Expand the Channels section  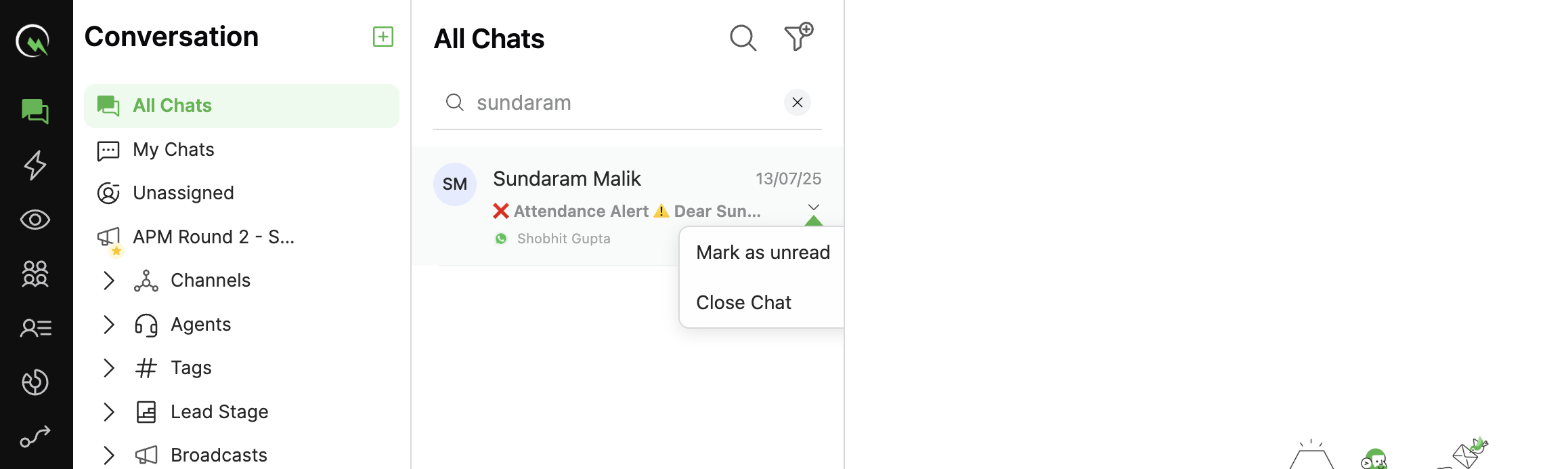coord(109,281)
